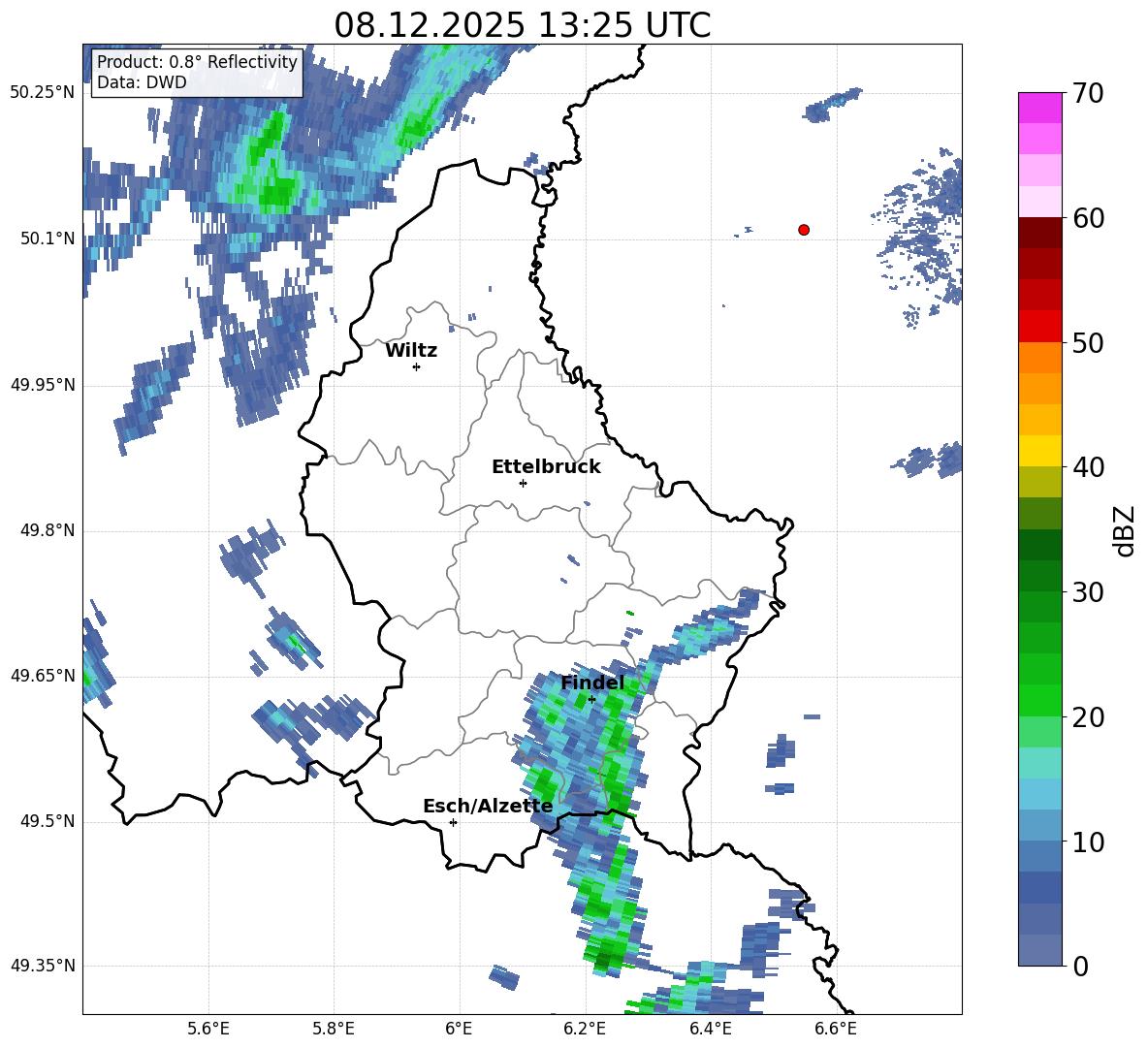Click the 0 value on the colorbar
This screenshot has width=1148, height=1048.
1081,966
